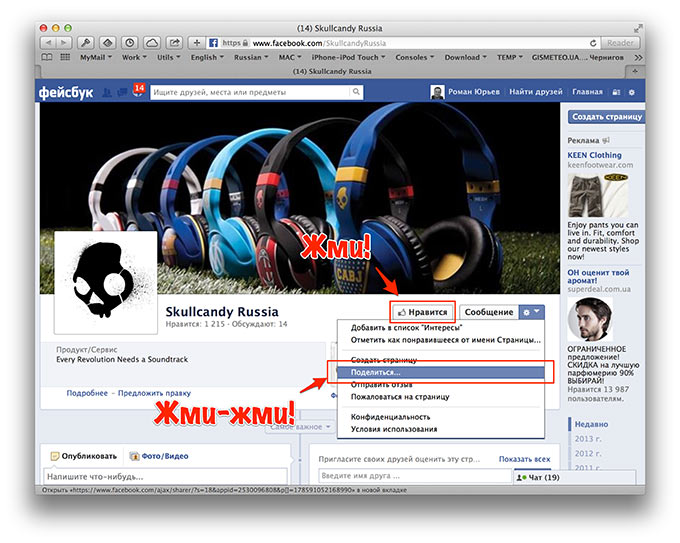Click Роман Юрьев profile avatar
680x543 pixels.
[x=437, y=92]
